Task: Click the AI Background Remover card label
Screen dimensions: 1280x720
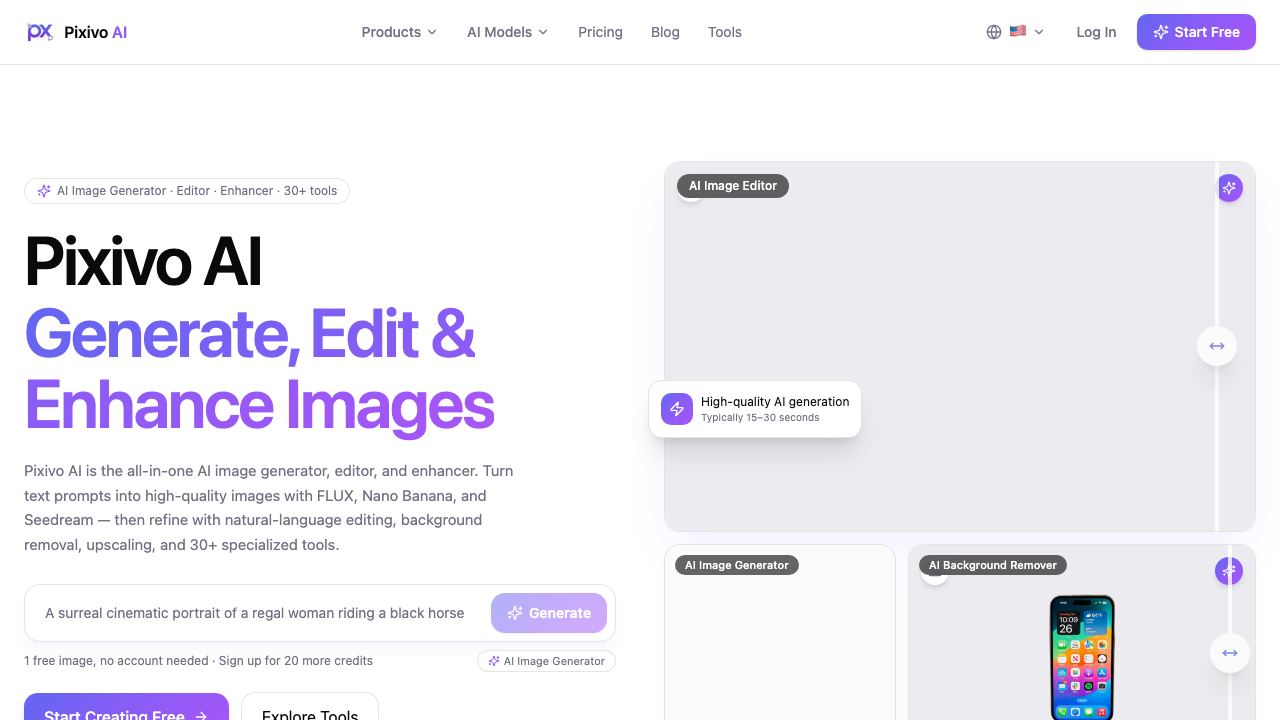Action: pos(993,565)
